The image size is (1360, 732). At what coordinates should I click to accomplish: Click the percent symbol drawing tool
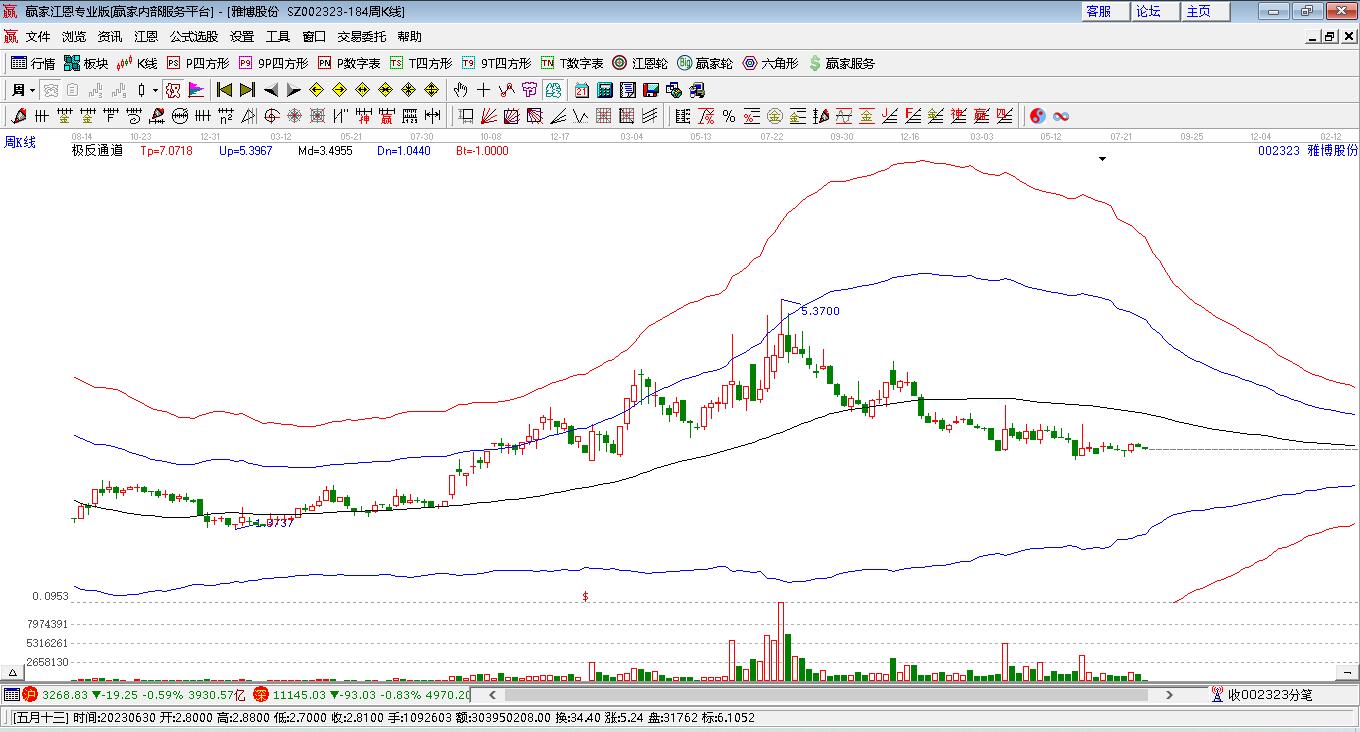(729, 116)
